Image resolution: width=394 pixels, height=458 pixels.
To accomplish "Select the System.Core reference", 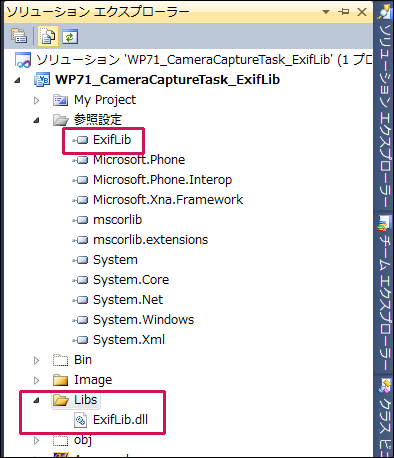I will pyautogui.click(x=131, y=280).
